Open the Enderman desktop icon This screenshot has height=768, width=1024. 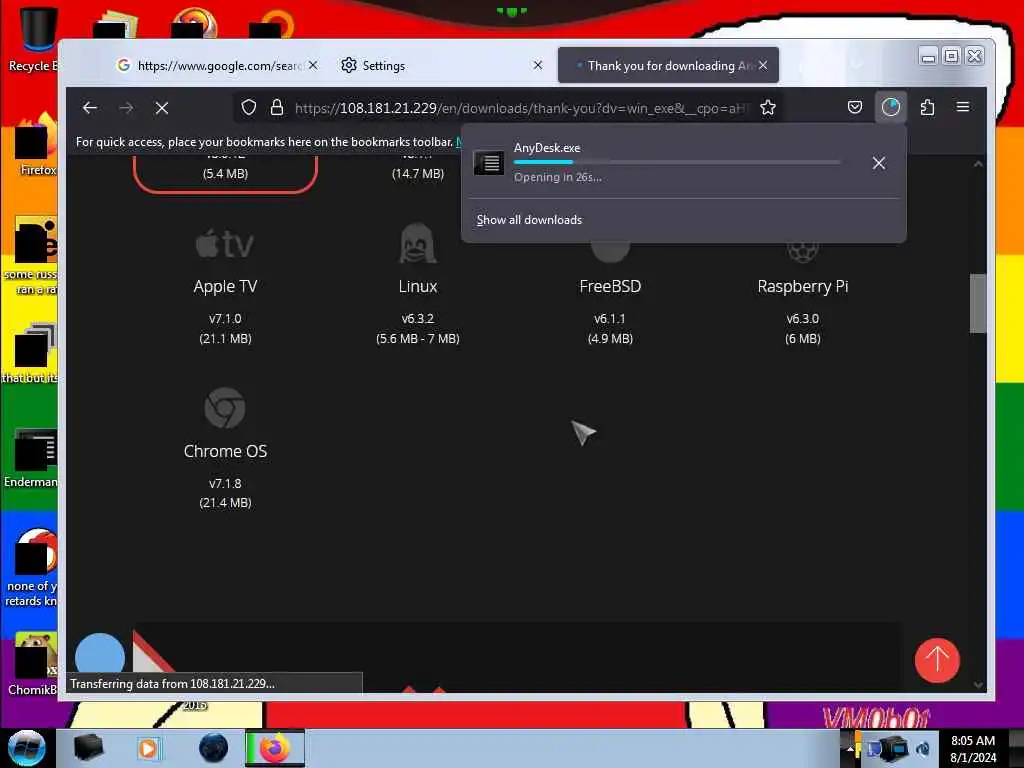pos(31,458)
